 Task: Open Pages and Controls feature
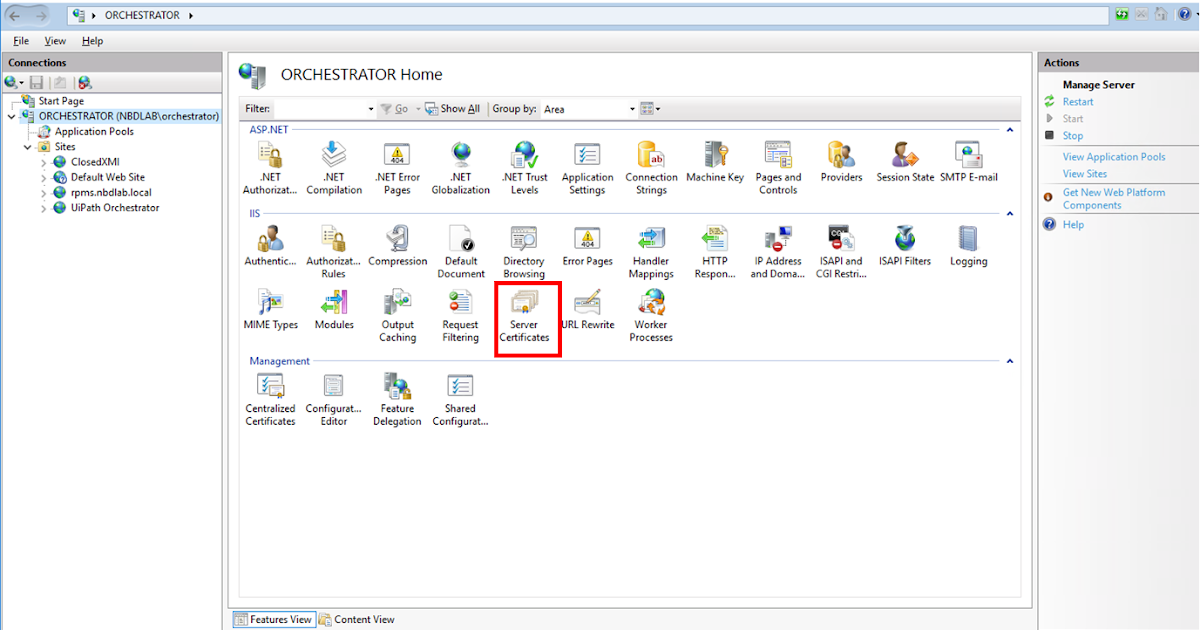coord(778,168)
